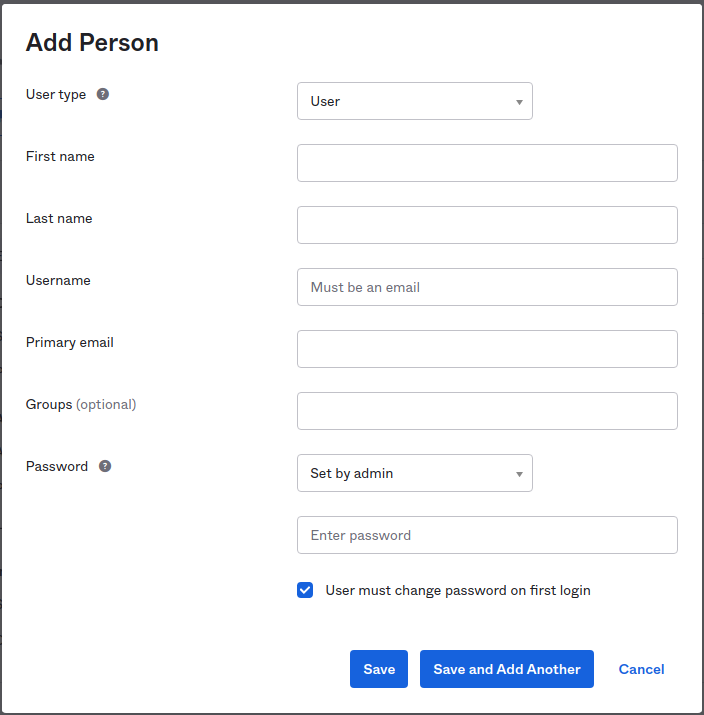The image size is (704, 715).
Task: Click the User type help icon
Action: [x=103, y=94]
